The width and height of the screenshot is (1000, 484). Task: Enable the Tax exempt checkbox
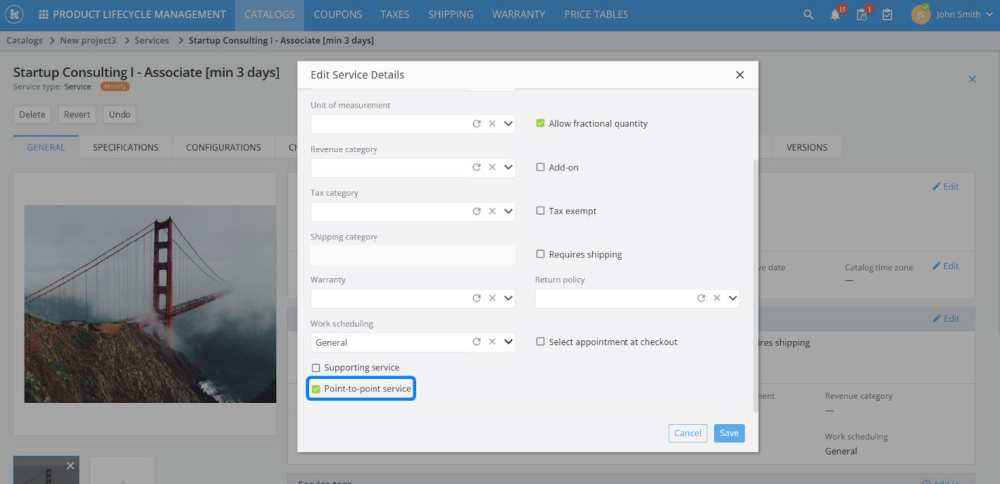pos(540,211)
